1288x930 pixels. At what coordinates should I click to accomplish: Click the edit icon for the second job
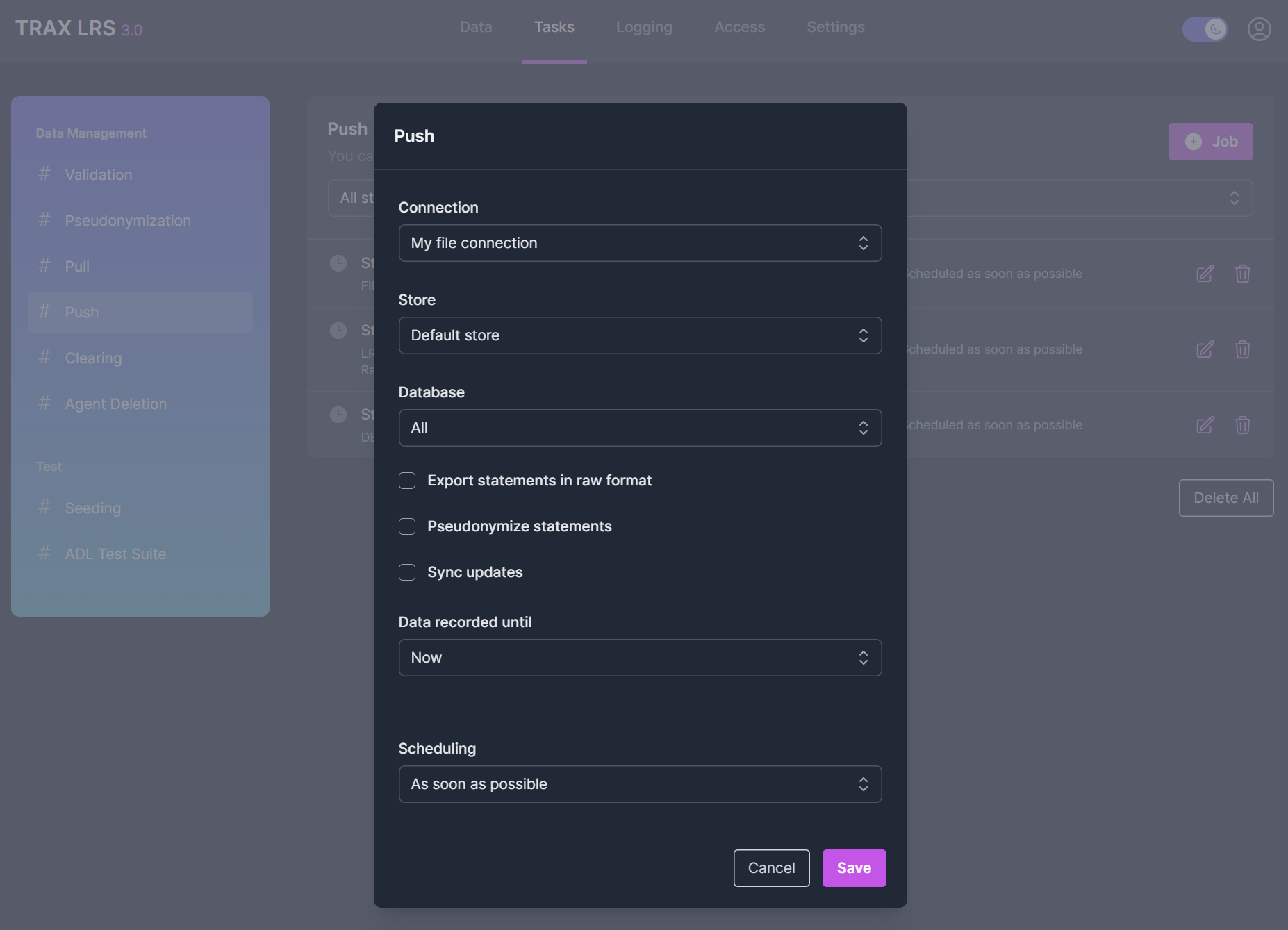(x=1205, y=349)
